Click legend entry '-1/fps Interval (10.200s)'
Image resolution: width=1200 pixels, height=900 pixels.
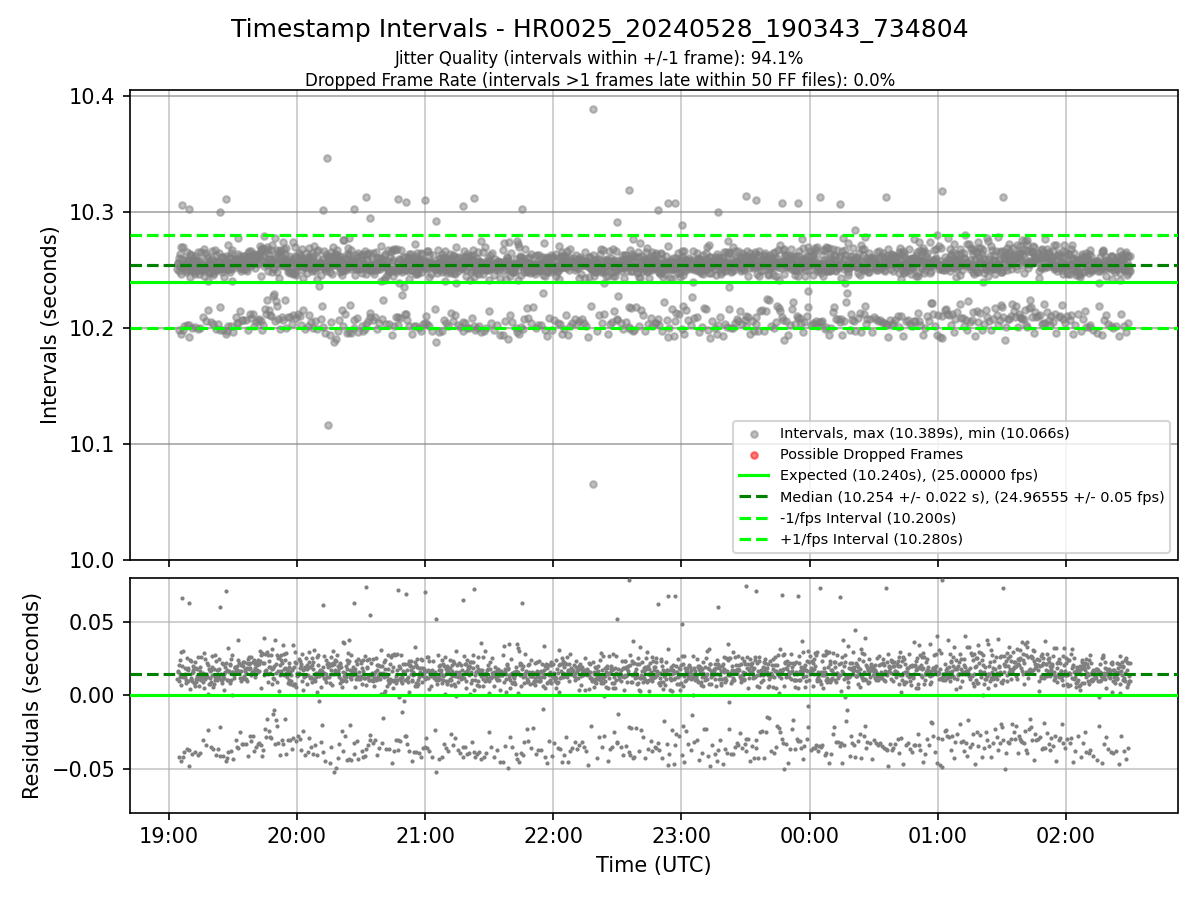click(x=868, y=518)
